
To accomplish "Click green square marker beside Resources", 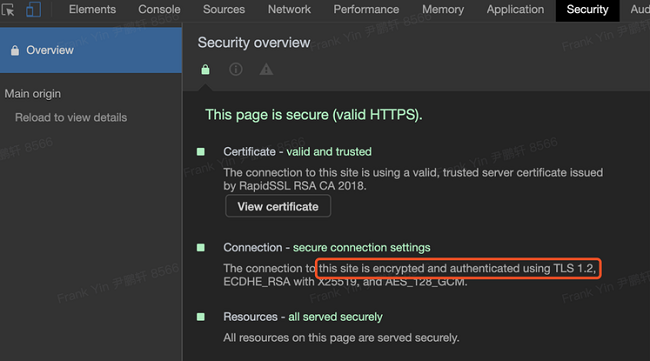I will [201, 317].
